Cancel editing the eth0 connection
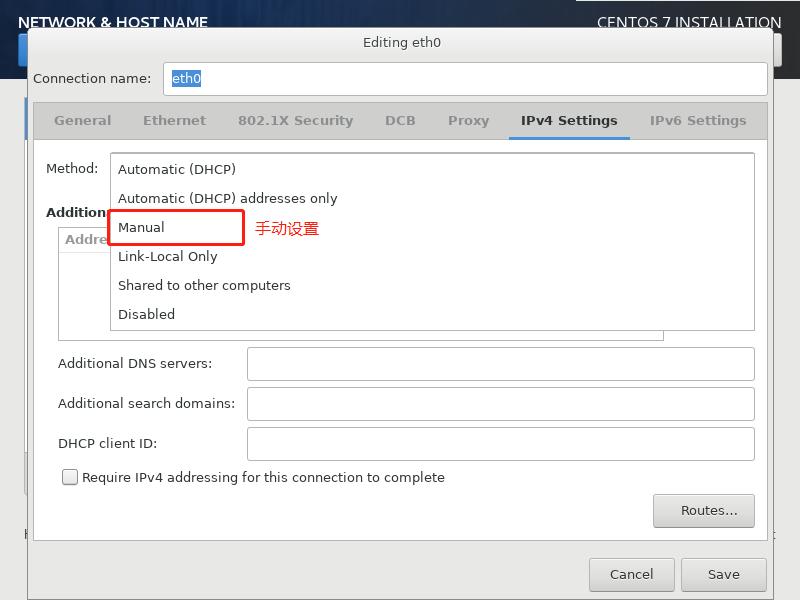The image size is (800, 600). (631, 574)
